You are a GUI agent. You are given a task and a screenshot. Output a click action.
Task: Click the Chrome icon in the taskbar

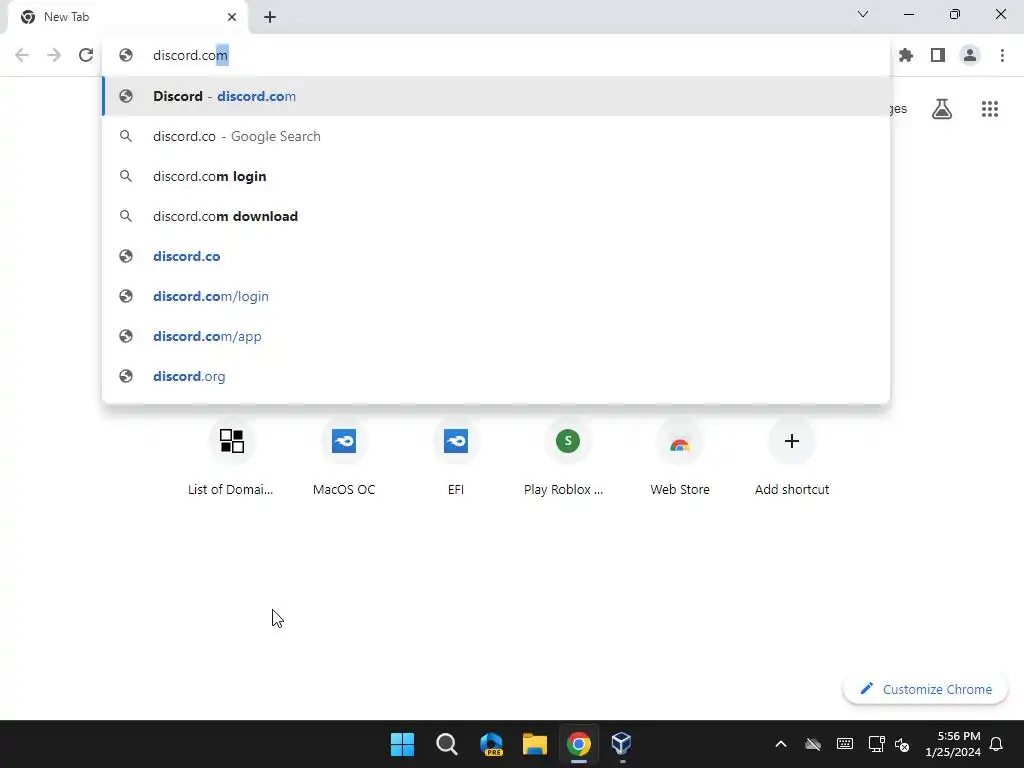(x=579, y=744)
